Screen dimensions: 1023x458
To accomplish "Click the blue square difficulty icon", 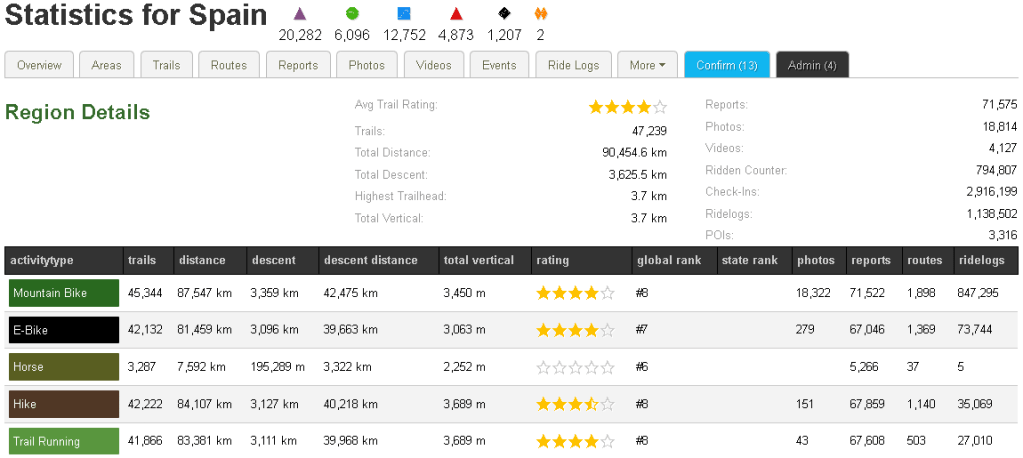I will pyautogui.click(x=404, y=14).
